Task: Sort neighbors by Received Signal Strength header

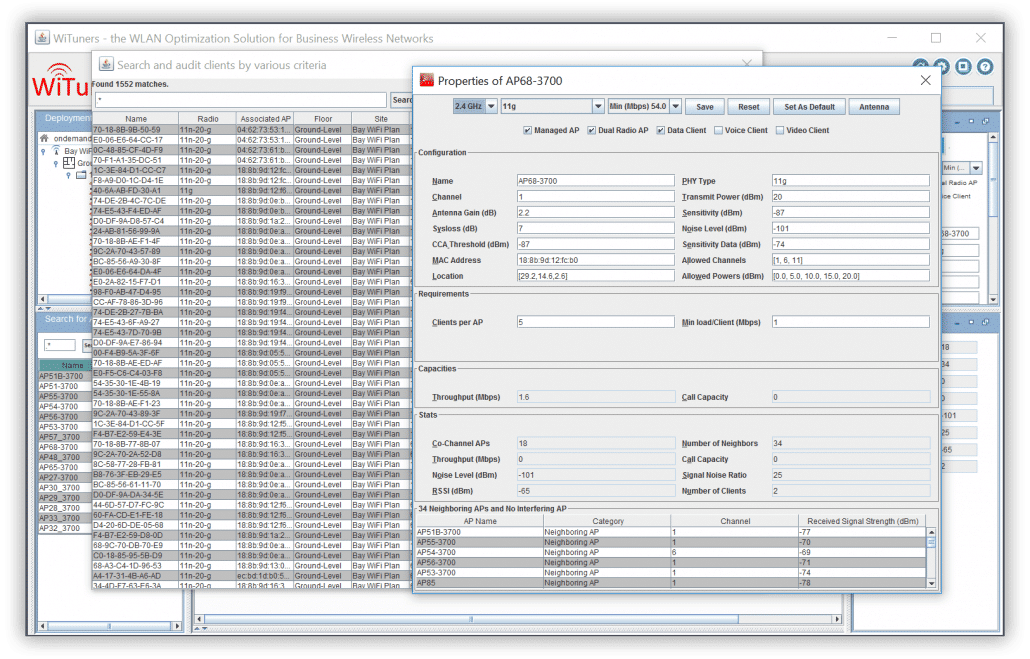Action: (862, 521)
